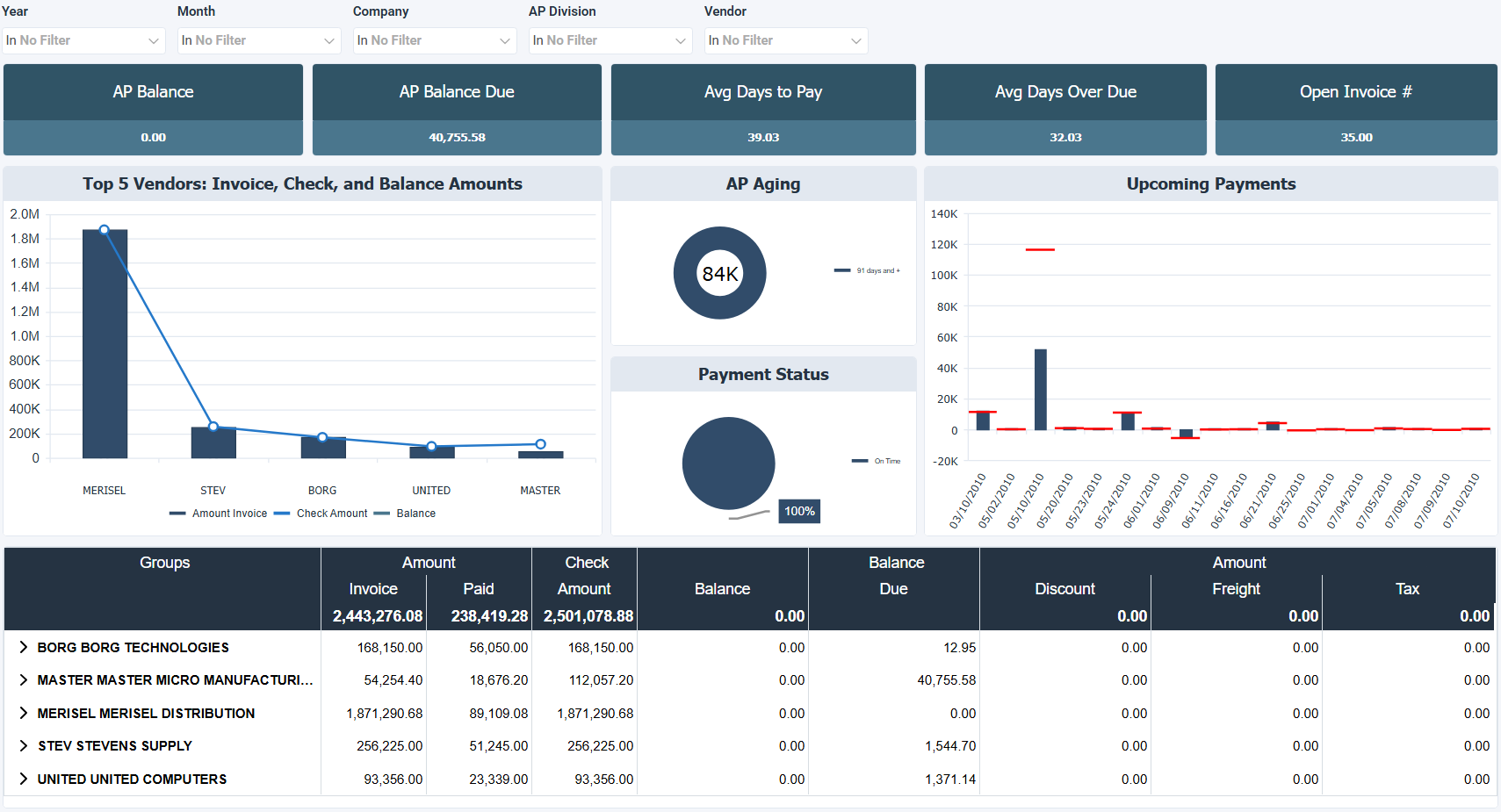This screenshot has height=812, width=1501.
Task: Select the AP Balance KPI card
Action: click(x=153, y=110)
